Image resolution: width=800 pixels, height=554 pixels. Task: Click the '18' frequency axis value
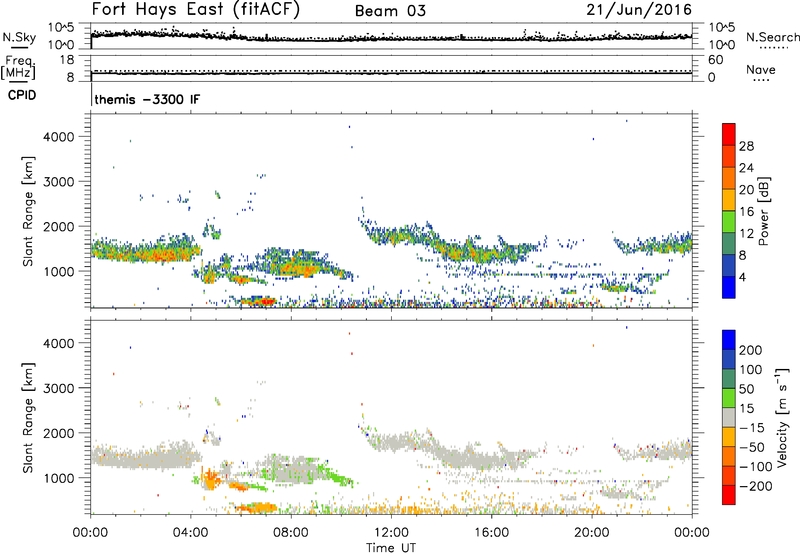click(67, 60)
